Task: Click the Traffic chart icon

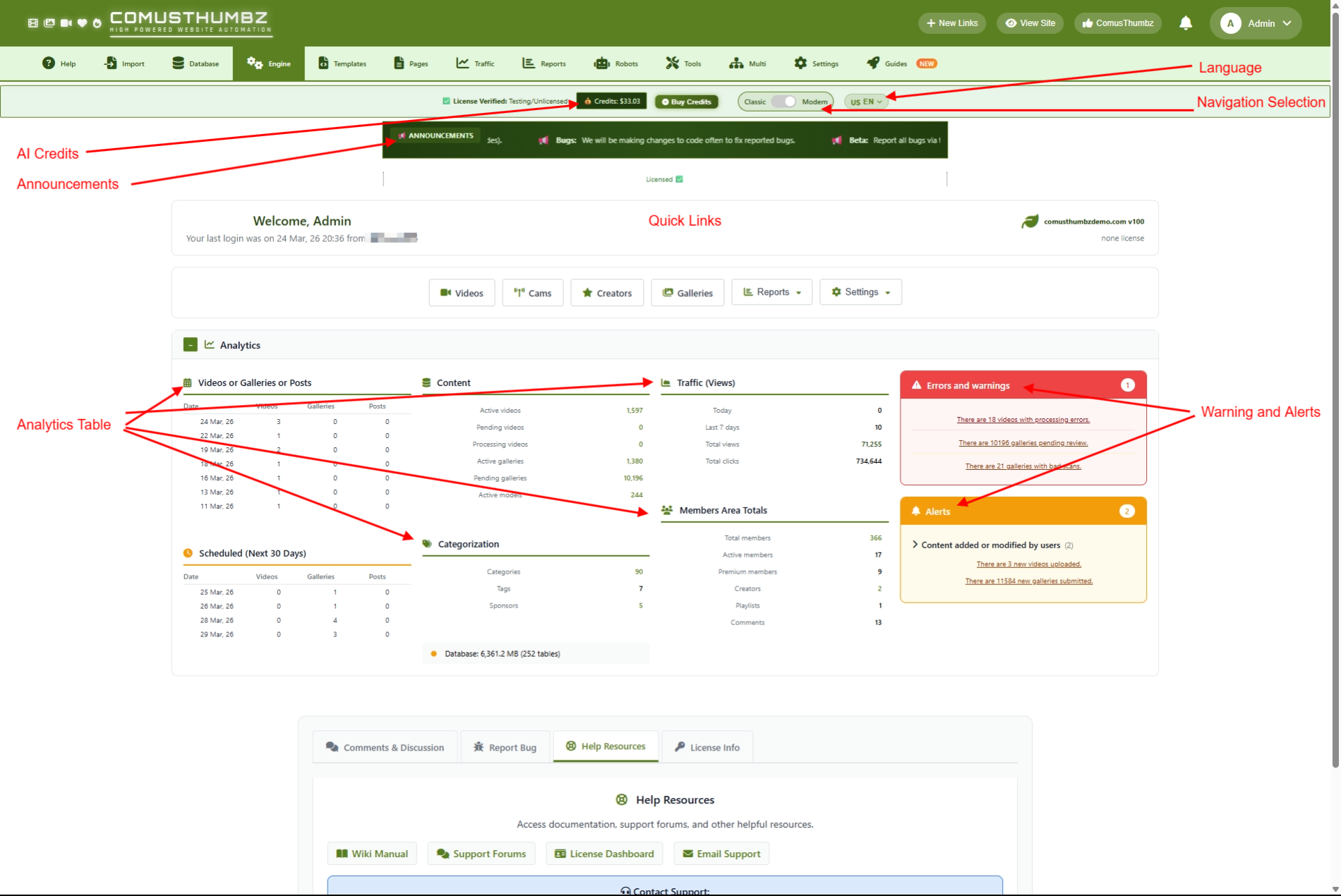Action: point(462,63)
